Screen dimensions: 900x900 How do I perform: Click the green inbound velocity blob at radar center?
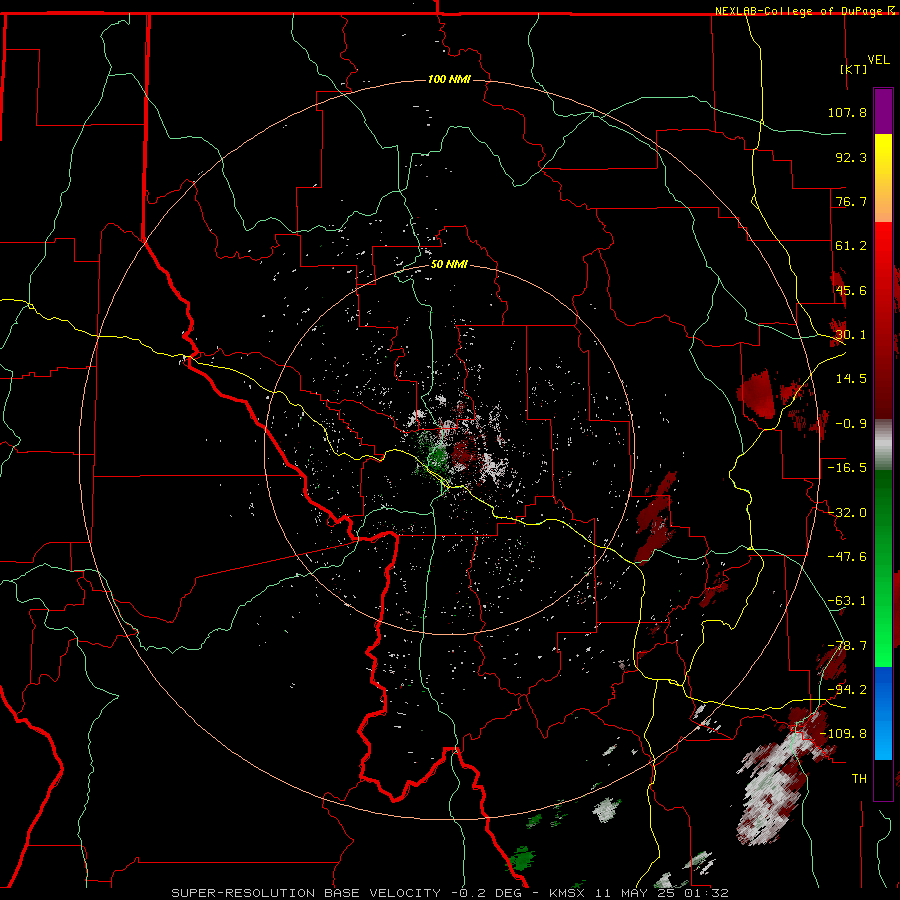pos(437,457)
